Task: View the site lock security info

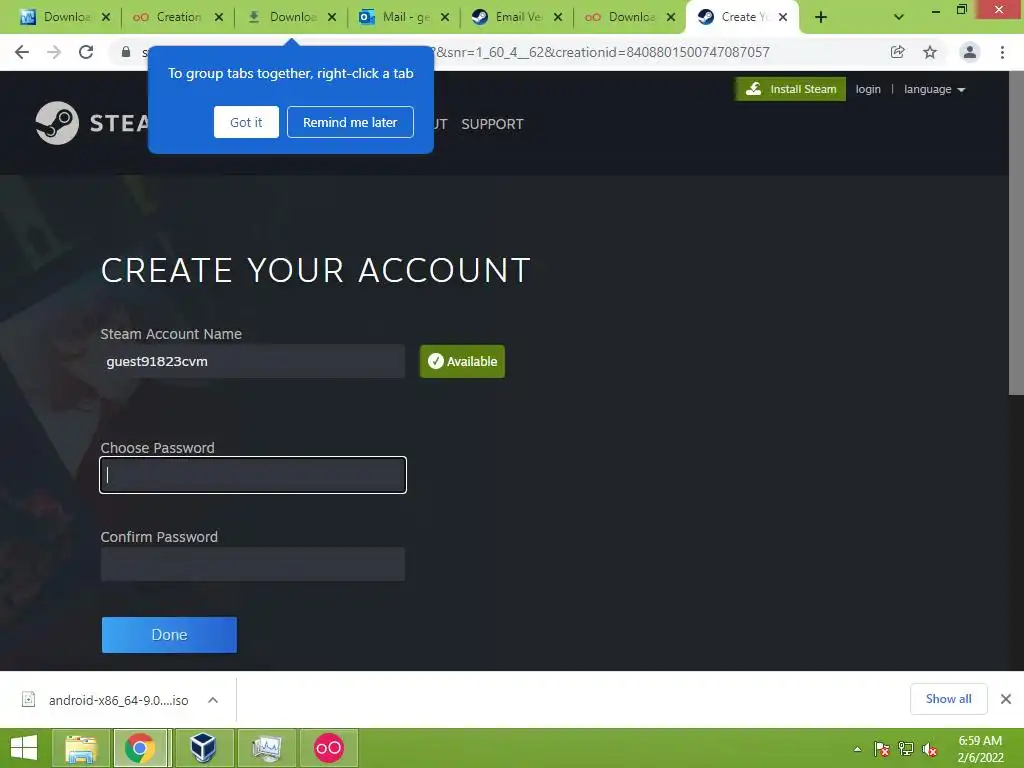Action: point(125,52)
